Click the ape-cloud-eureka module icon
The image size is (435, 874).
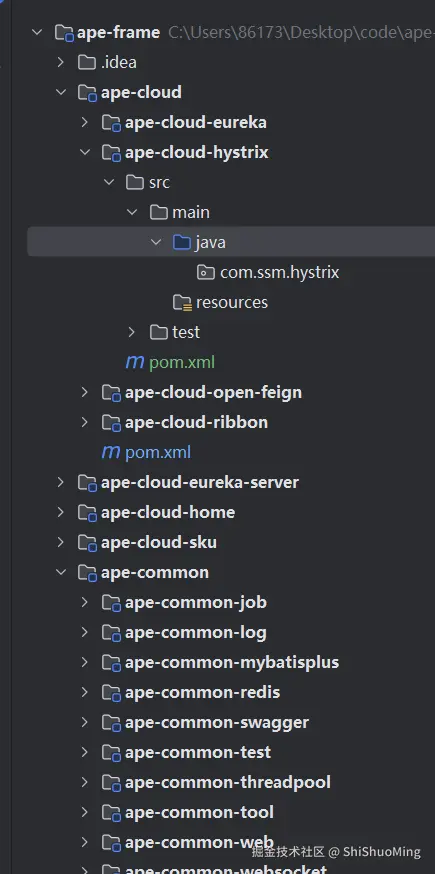pyautogui.click(x=112, y=123)
